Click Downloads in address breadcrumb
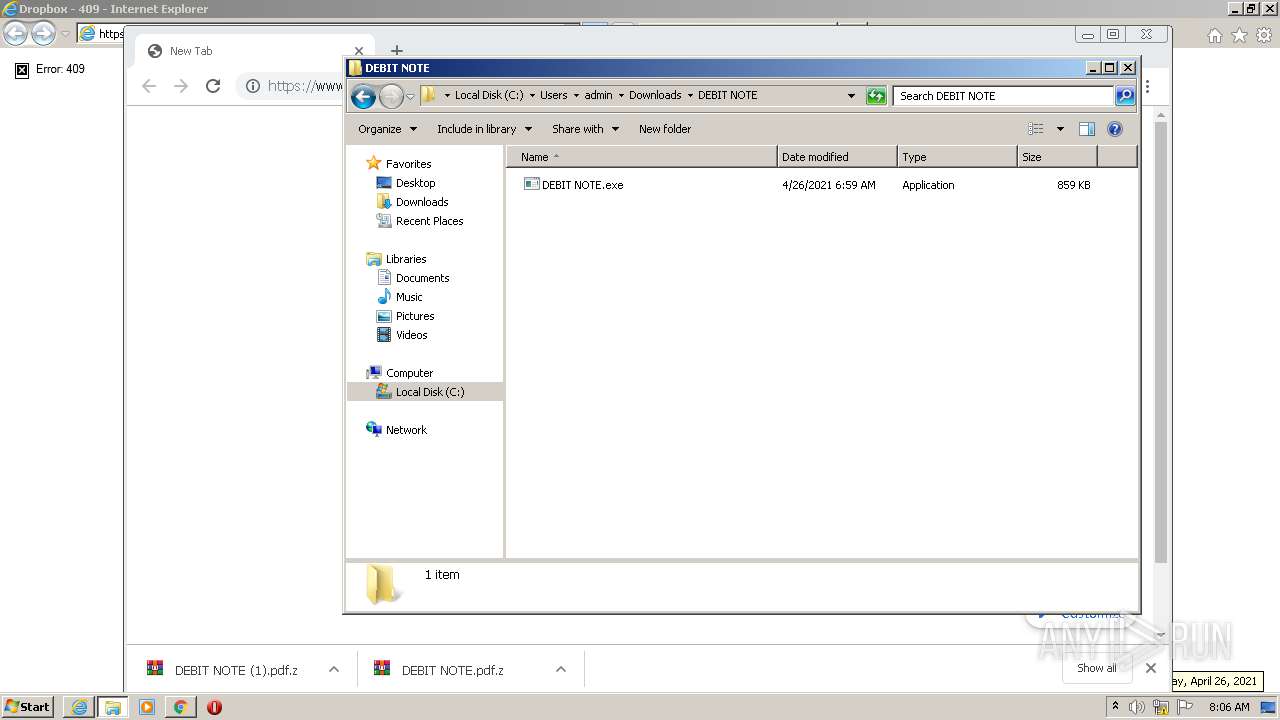1280x720 pixels. [655, 96]
